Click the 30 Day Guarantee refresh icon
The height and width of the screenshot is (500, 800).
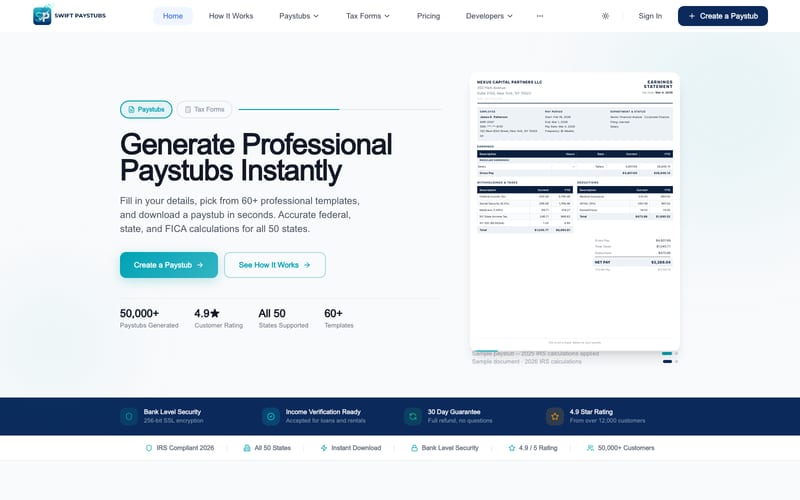point(412,416)
